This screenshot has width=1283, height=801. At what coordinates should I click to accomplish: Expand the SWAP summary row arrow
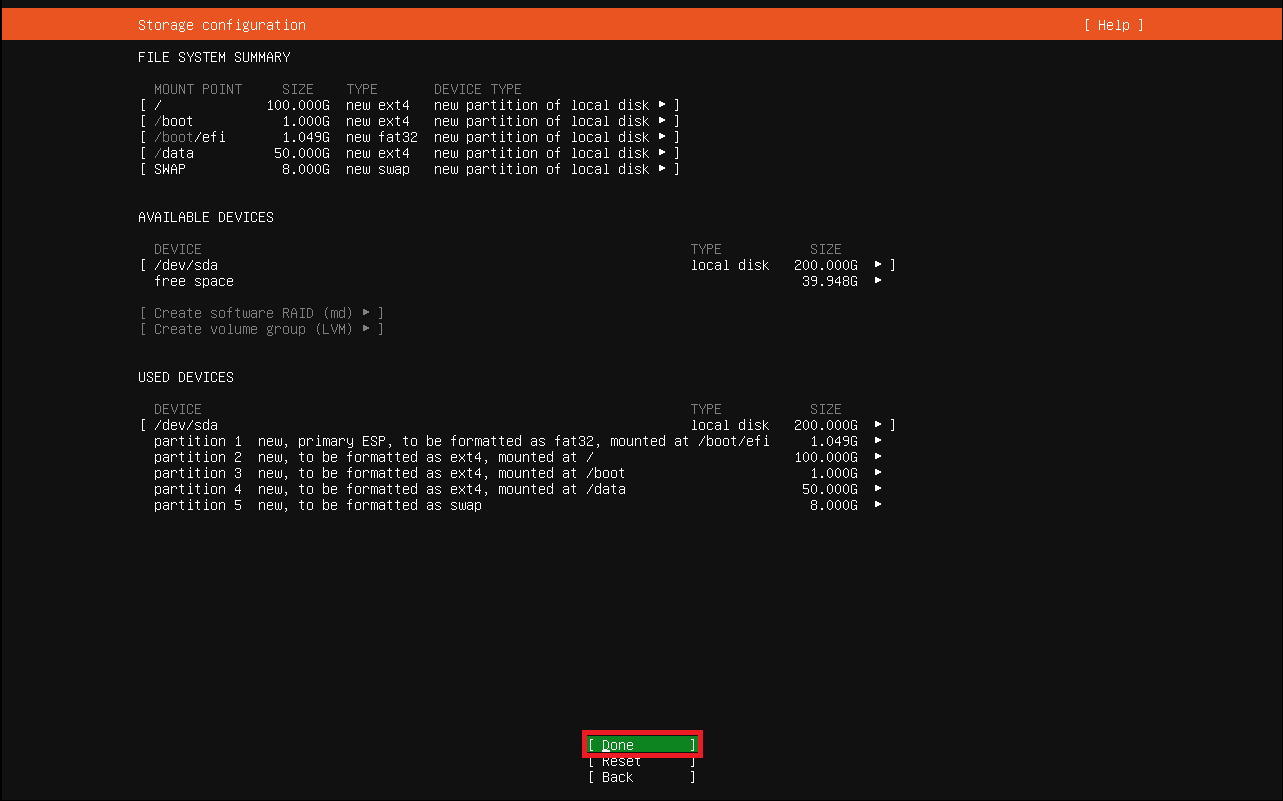pyautogui.click(x=662, y=169)
